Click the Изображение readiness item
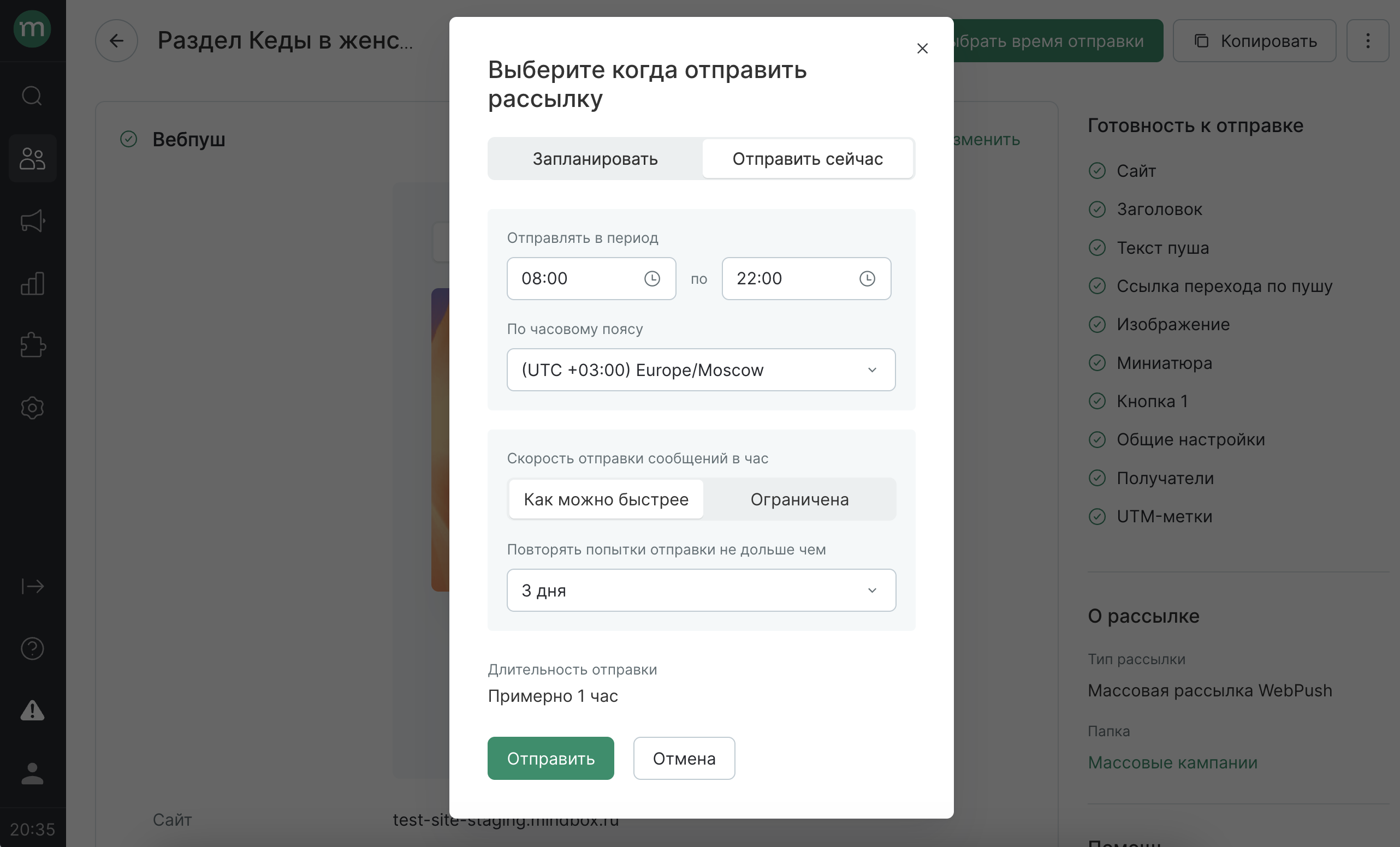The image size is (1400, 847). click(1173, 324)
